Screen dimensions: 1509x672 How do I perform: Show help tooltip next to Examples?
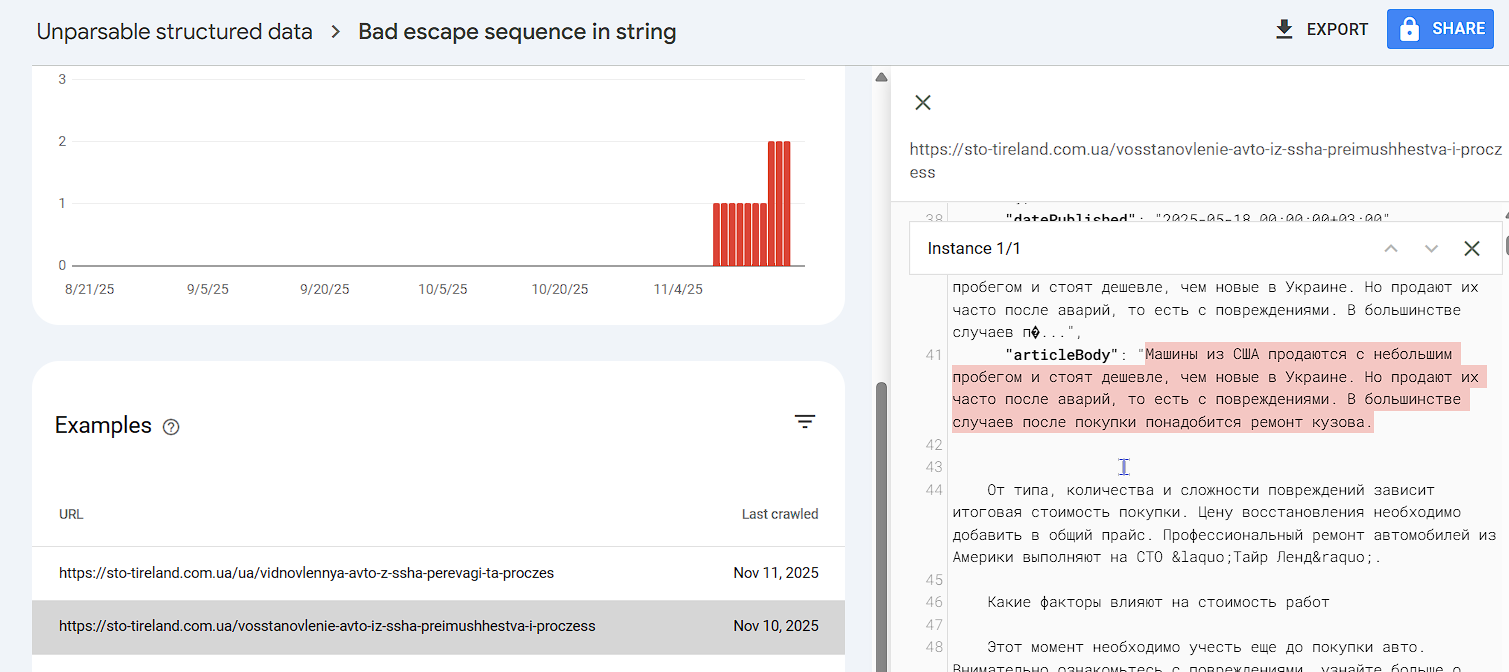pos(171,427)
